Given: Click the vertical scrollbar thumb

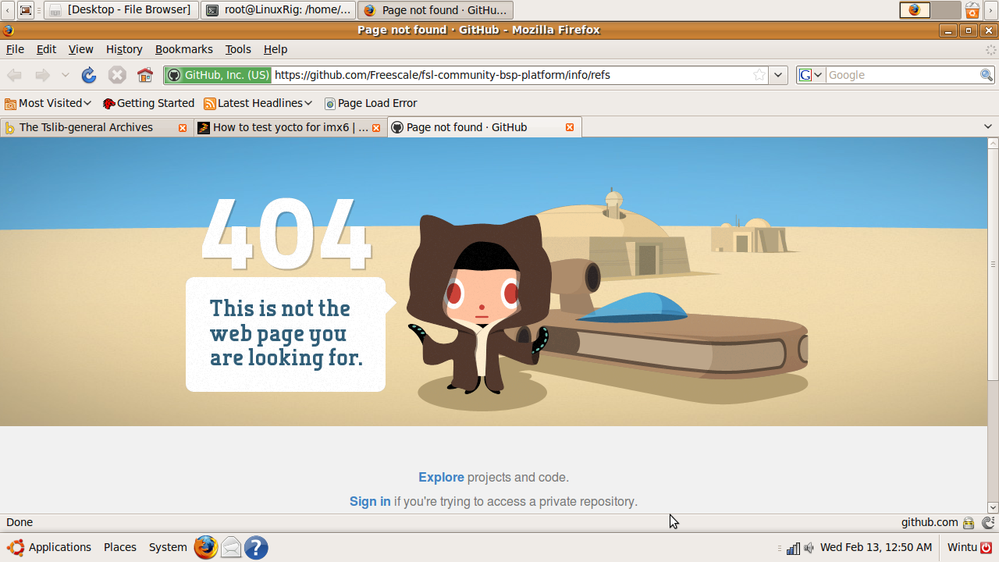Looking at the screenshot, I should tap(993, 264).
